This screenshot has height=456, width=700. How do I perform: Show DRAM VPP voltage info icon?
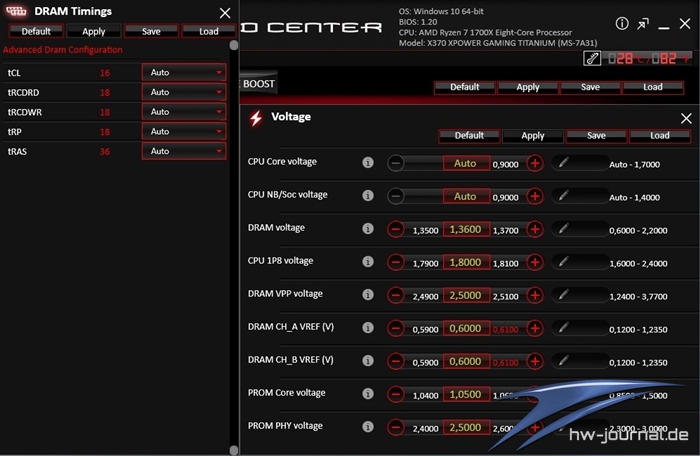click(x=368, y=295)
